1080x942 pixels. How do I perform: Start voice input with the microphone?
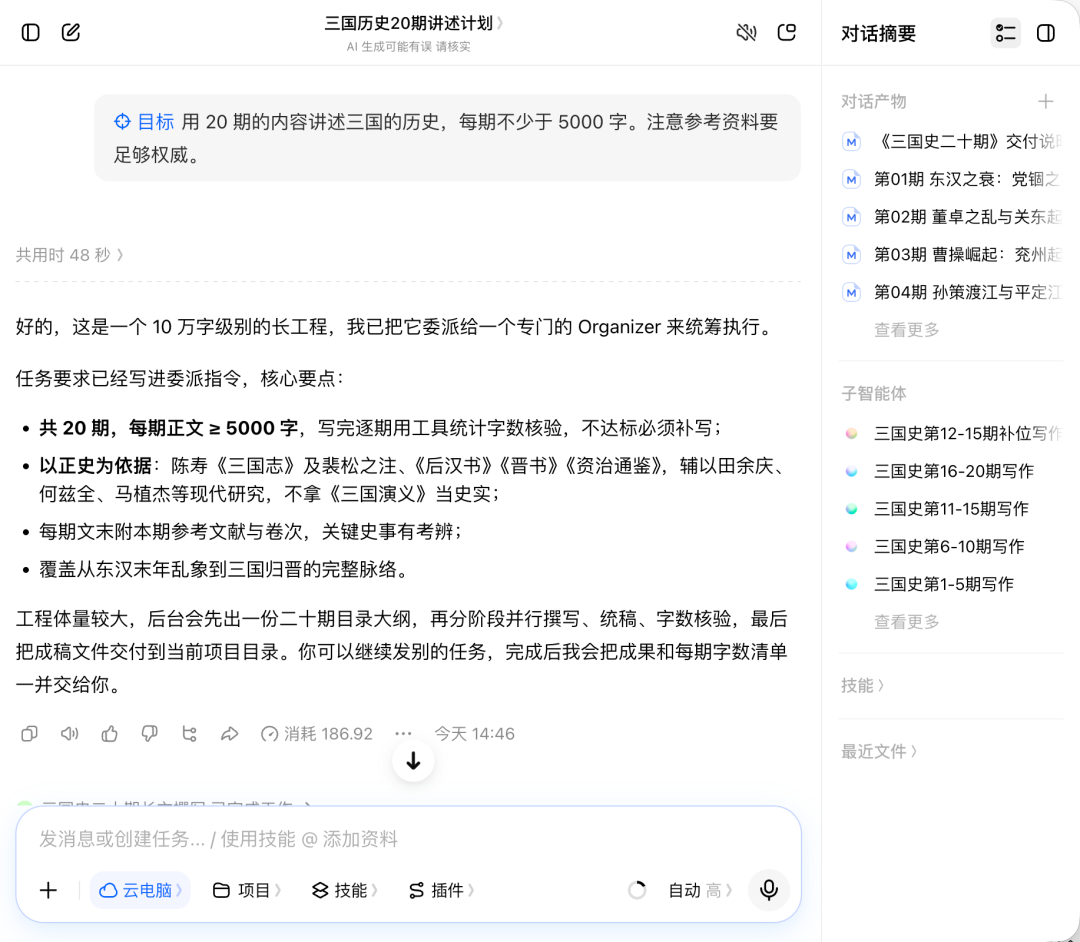coord(769,890)
